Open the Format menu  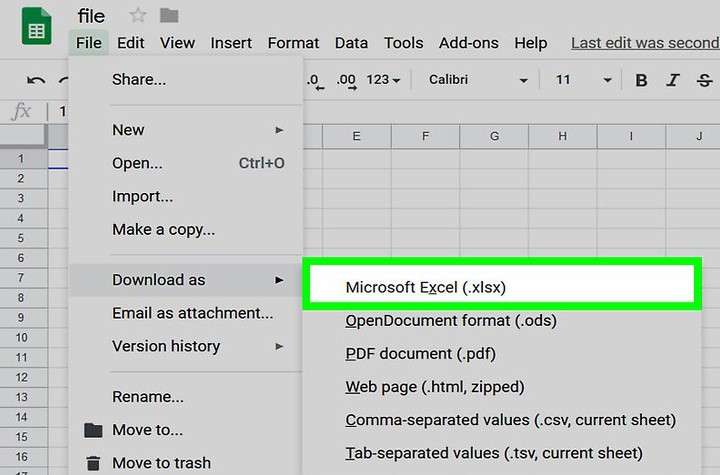(293, 43)
